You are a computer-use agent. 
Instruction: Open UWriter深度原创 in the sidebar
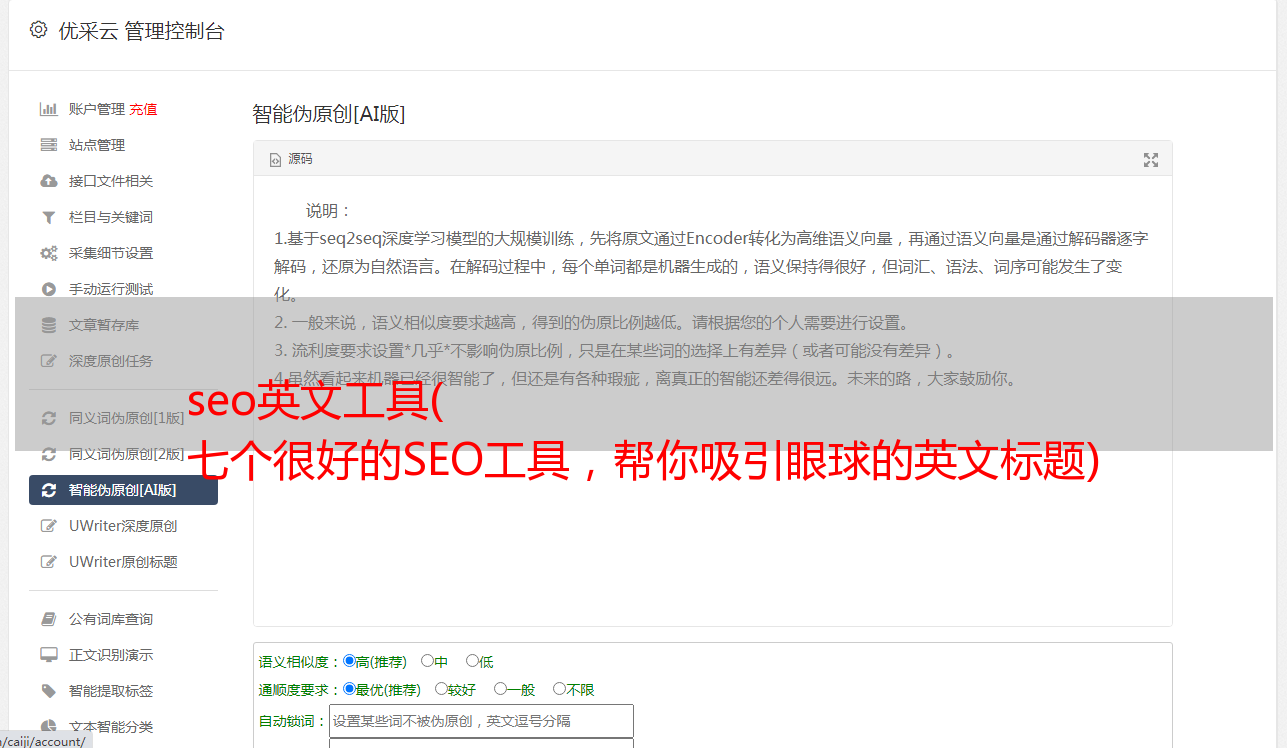pos(123,526)
